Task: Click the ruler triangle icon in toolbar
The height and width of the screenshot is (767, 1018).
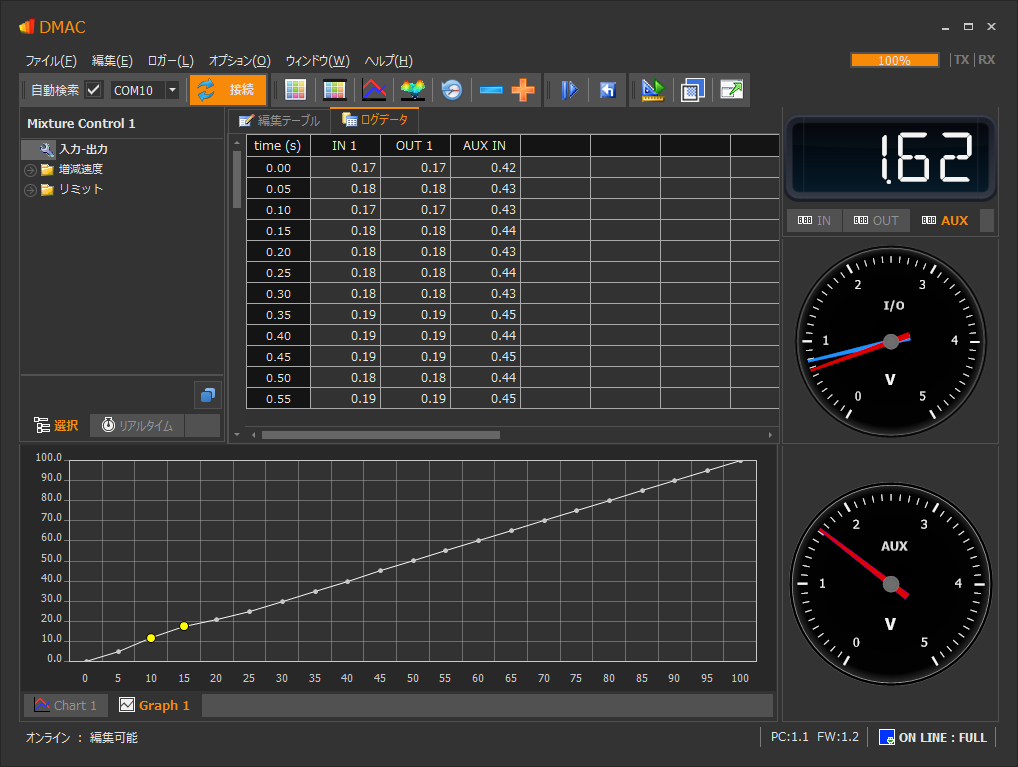Action: [x=653, y=90]
